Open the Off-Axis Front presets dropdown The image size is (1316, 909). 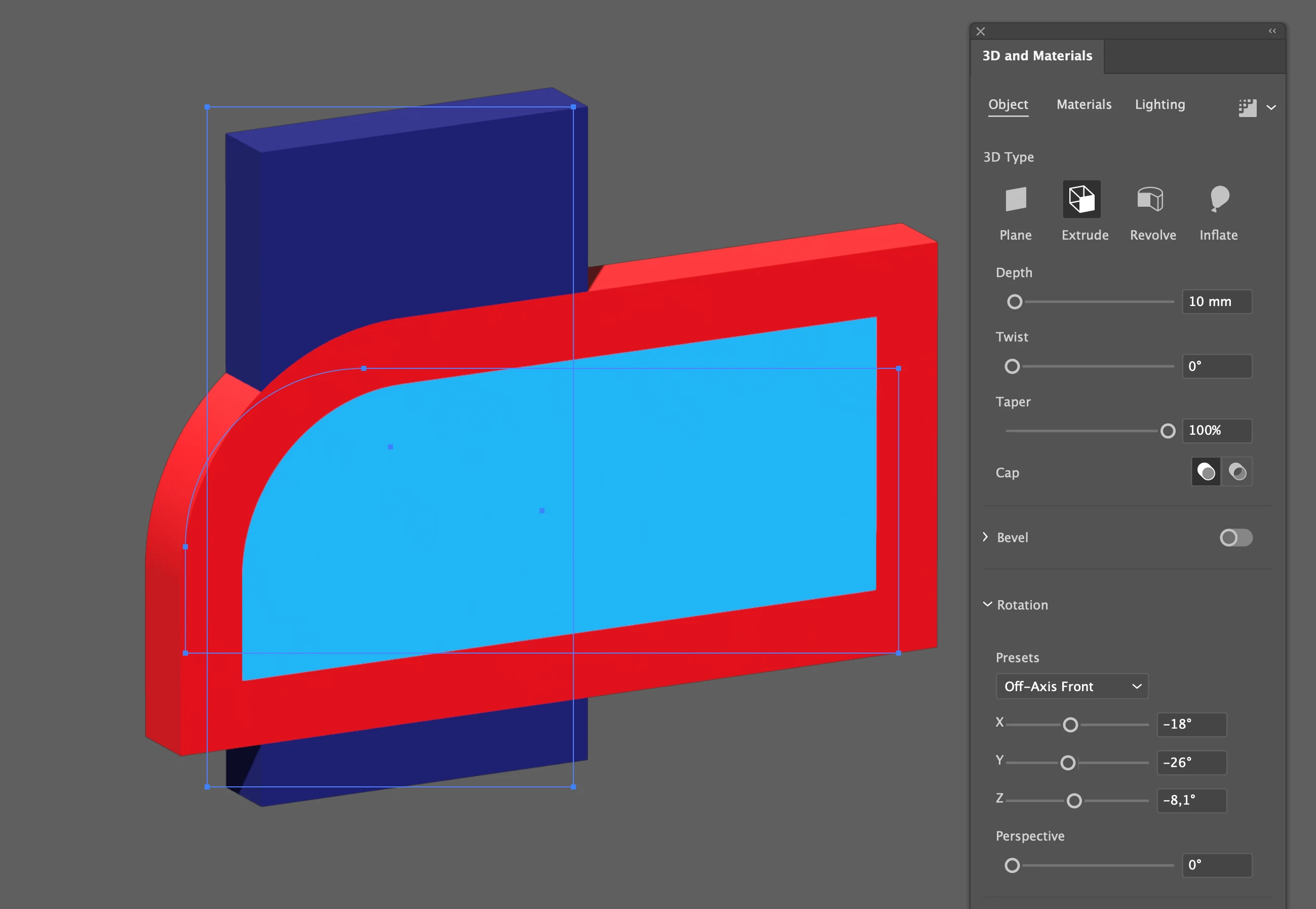point(1072,686)
